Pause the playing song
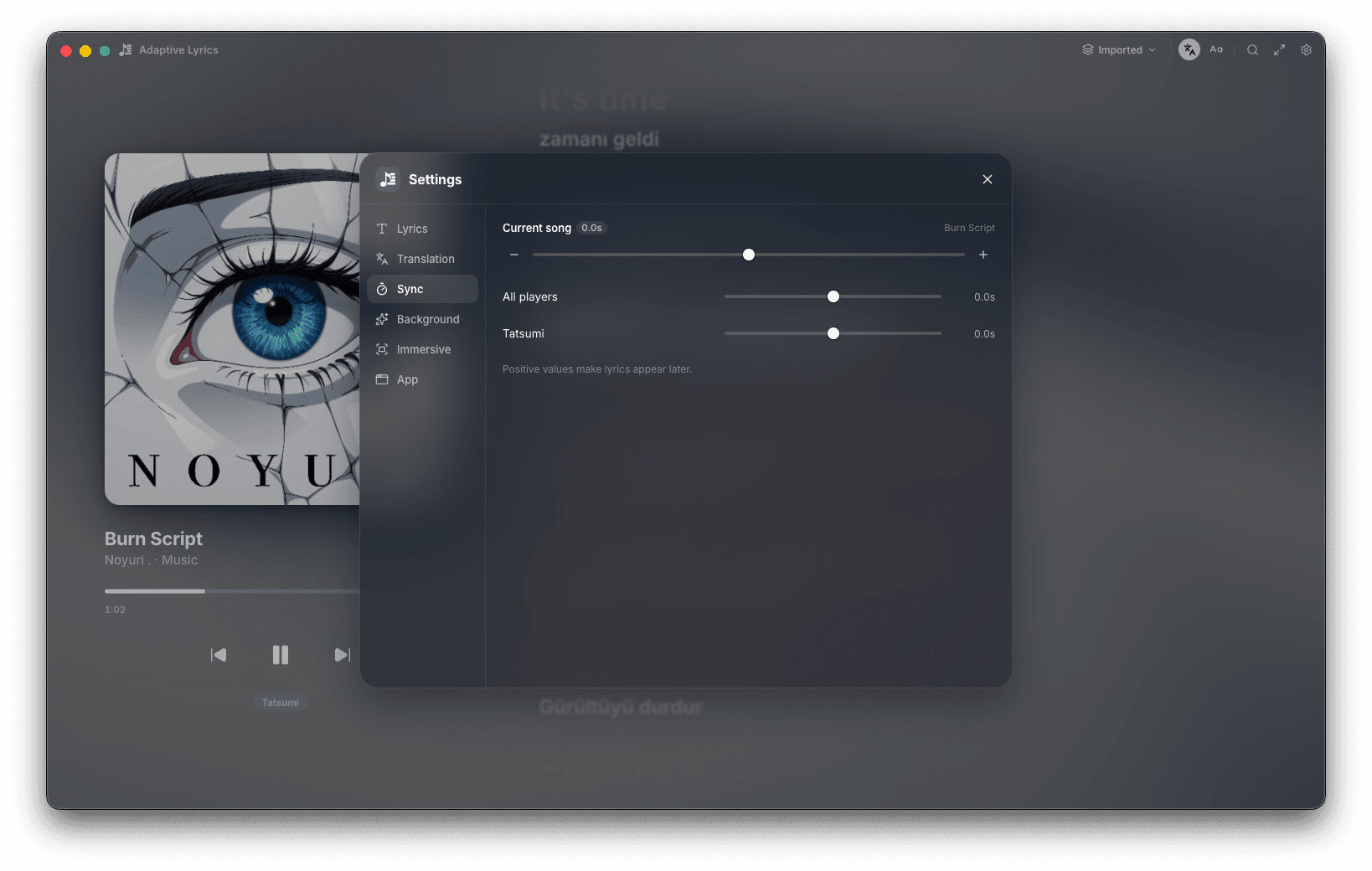This screenshot has width=1372, height=871. coord(281,655)
